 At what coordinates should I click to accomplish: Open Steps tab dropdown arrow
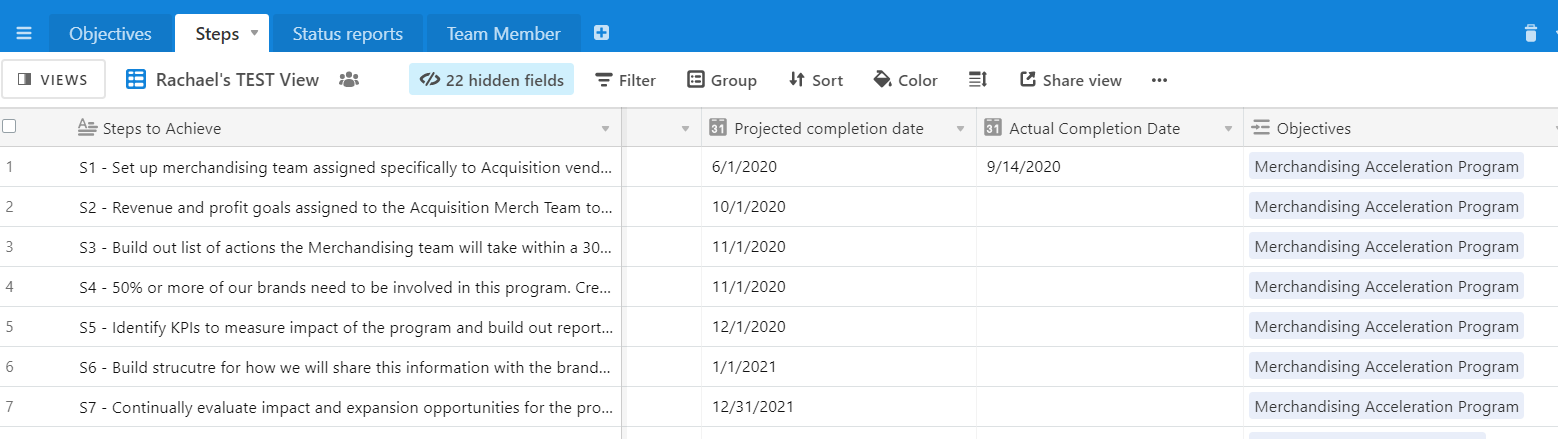coord(254,33)
